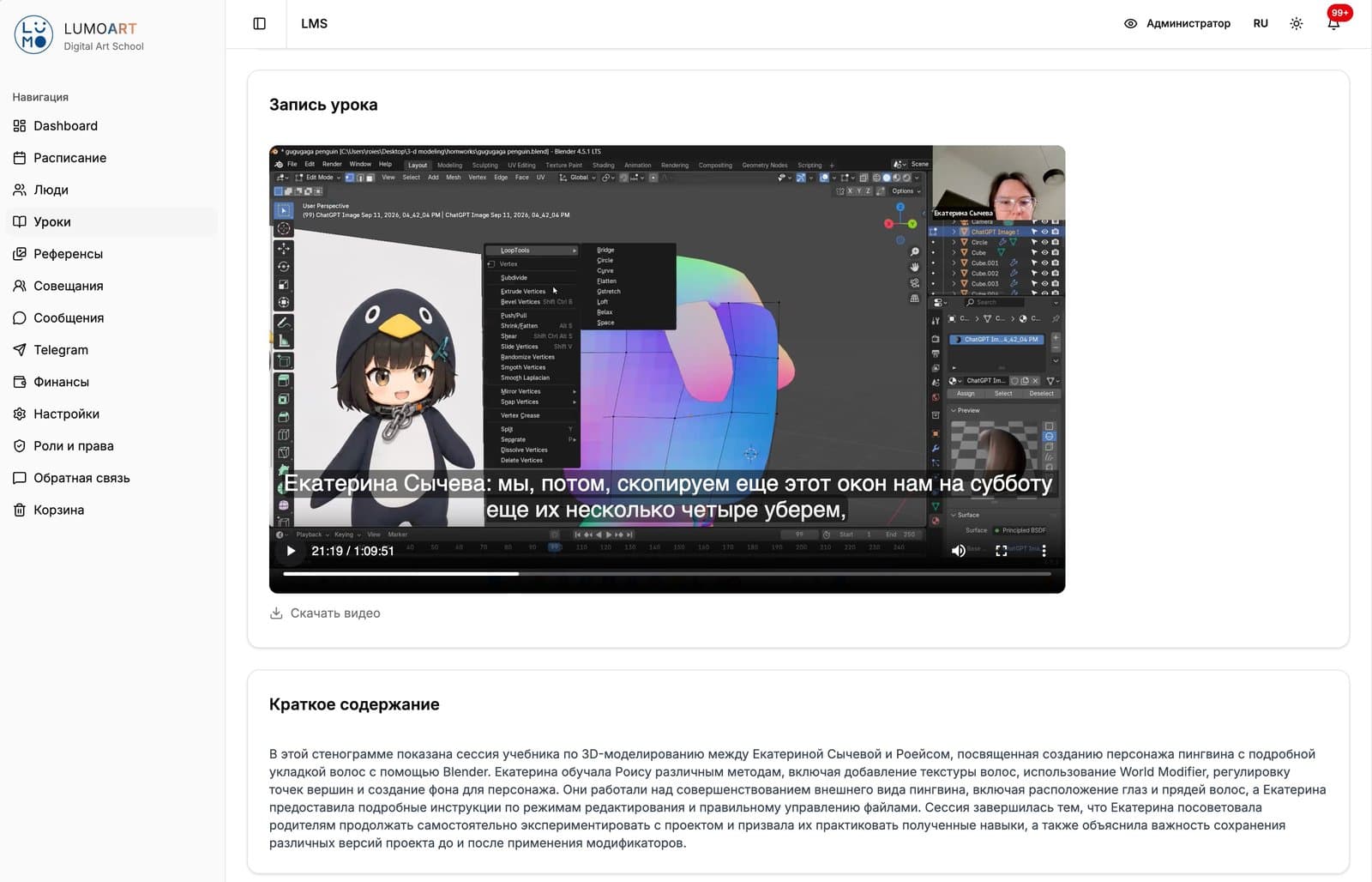
Task: Switch language using the RU button
Action: (x=1261, y=24)
